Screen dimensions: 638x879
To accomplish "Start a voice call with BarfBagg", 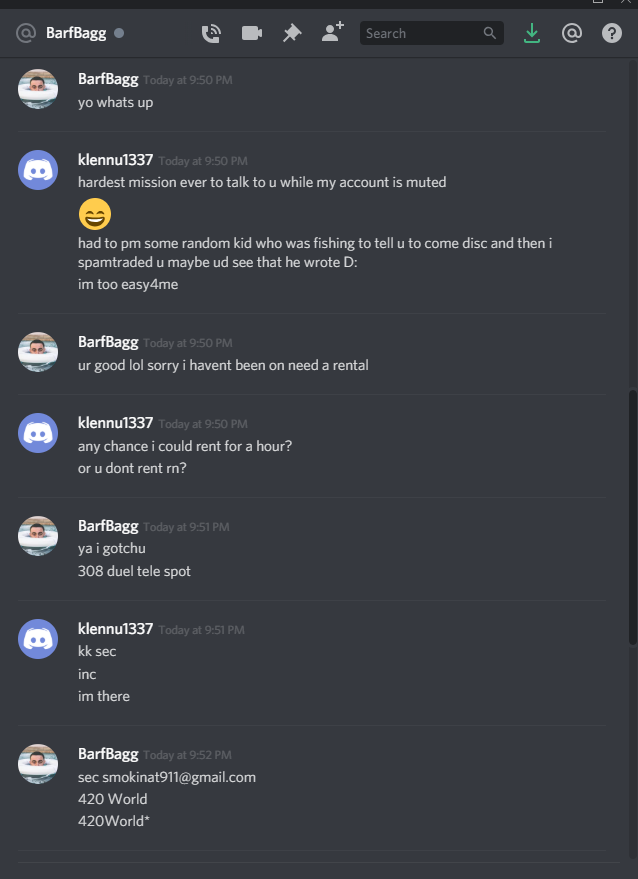I will click(211, 34).
